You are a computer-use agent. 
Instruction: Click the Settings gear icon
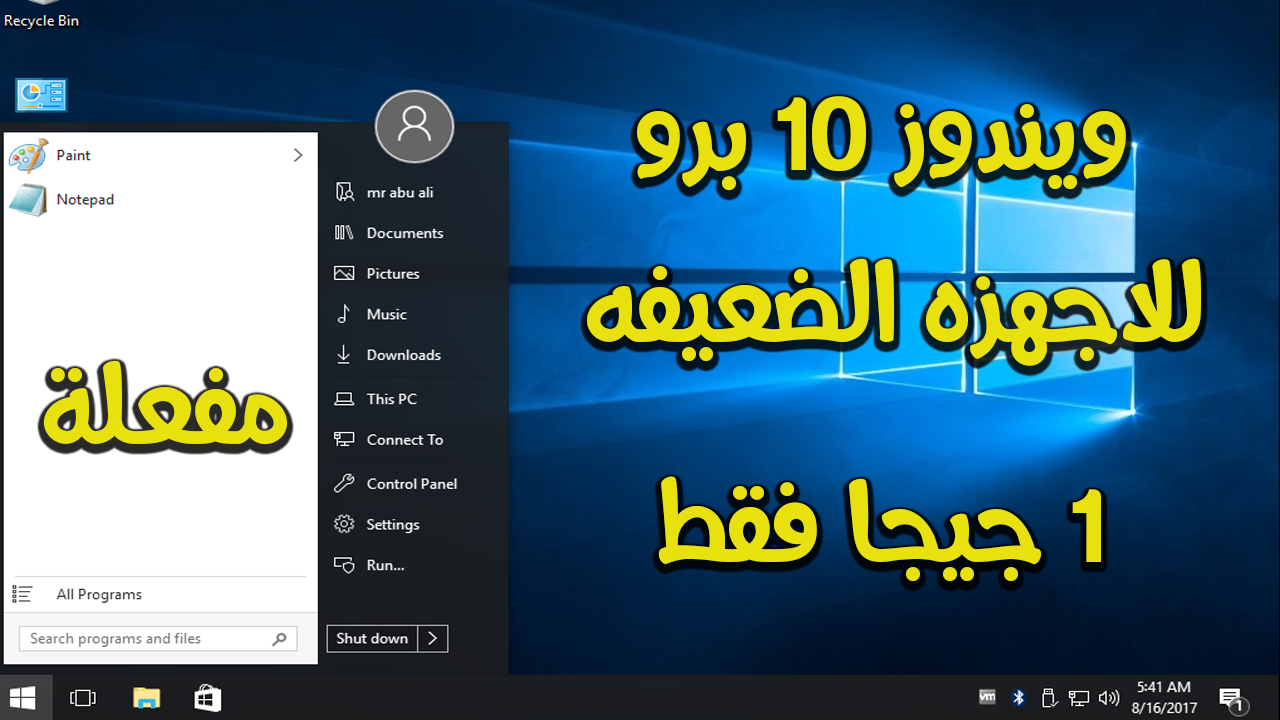pyautogui.click(x=344, y=525)
